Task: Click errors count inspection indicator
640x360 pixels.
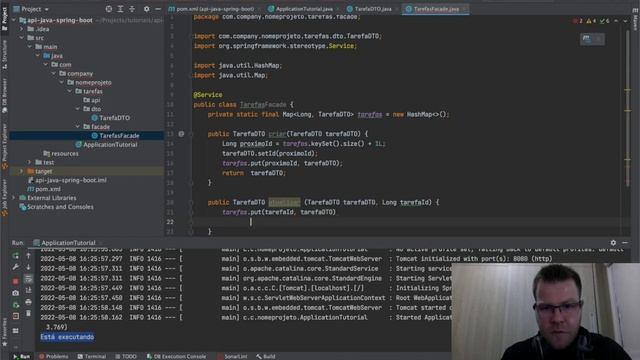Action: [x=578, y=21]
